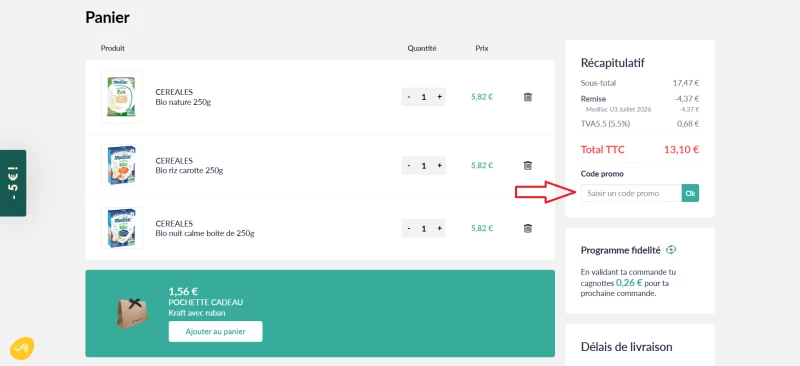This screenshot has width=800, height=366.
Task: Open the yellow chat widget icon
Action: (22, 348)
